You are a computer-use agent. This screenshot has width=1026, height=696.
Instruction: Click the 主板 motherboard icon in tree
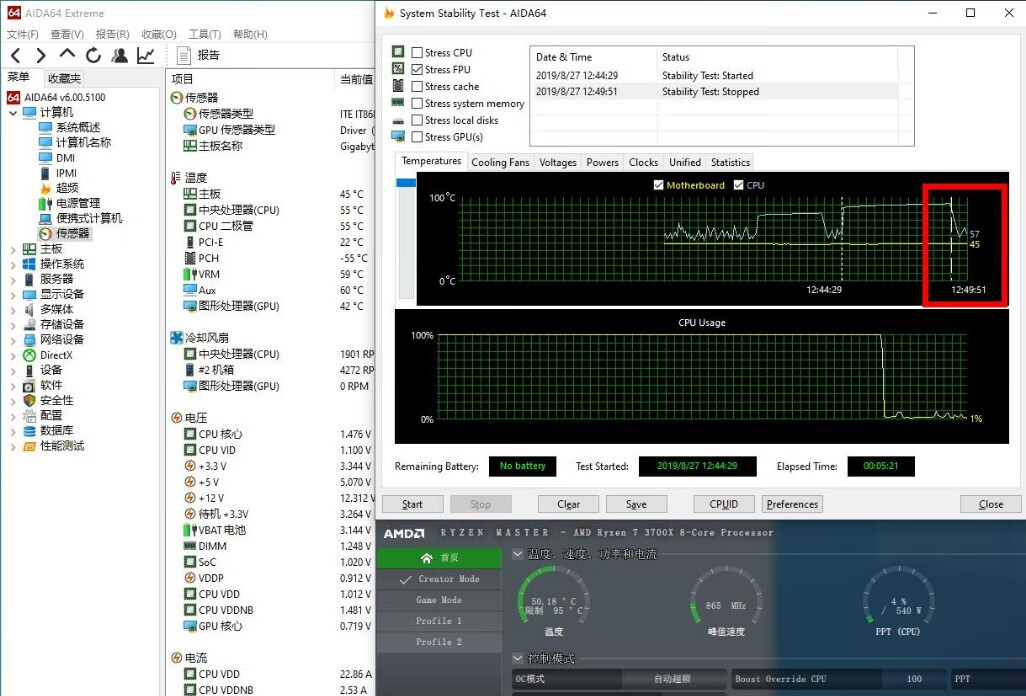[x=29, y=249]
